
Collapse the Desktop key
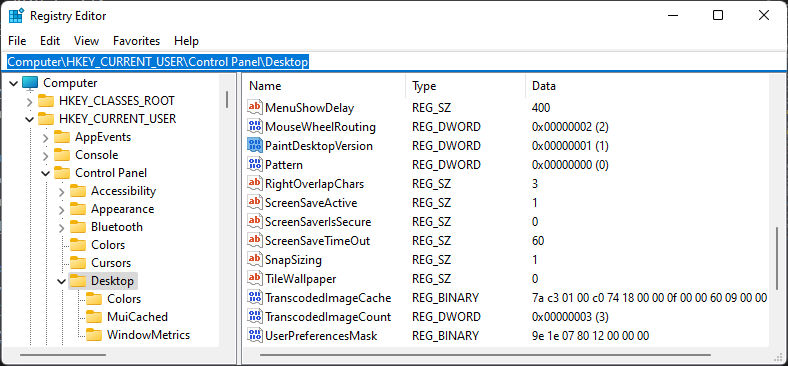[x=61, y=282]
